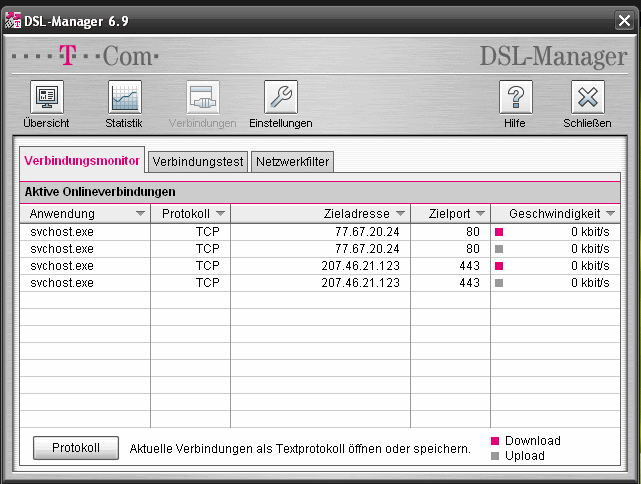Screen dimensions: 641x484
Task: Click pink download marker in first row
Action: 499,232
